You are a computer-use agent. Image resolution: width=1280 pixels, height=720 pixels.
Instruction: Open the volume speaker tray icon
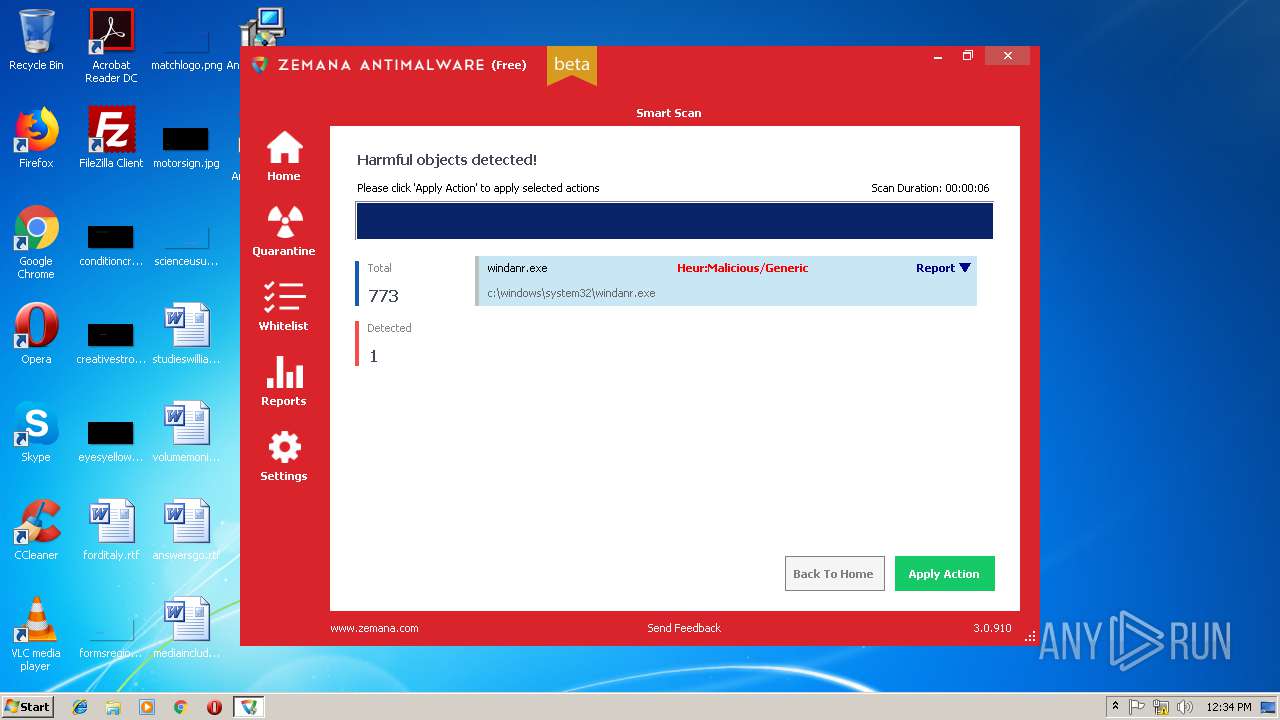click(x=1185, y=707)
